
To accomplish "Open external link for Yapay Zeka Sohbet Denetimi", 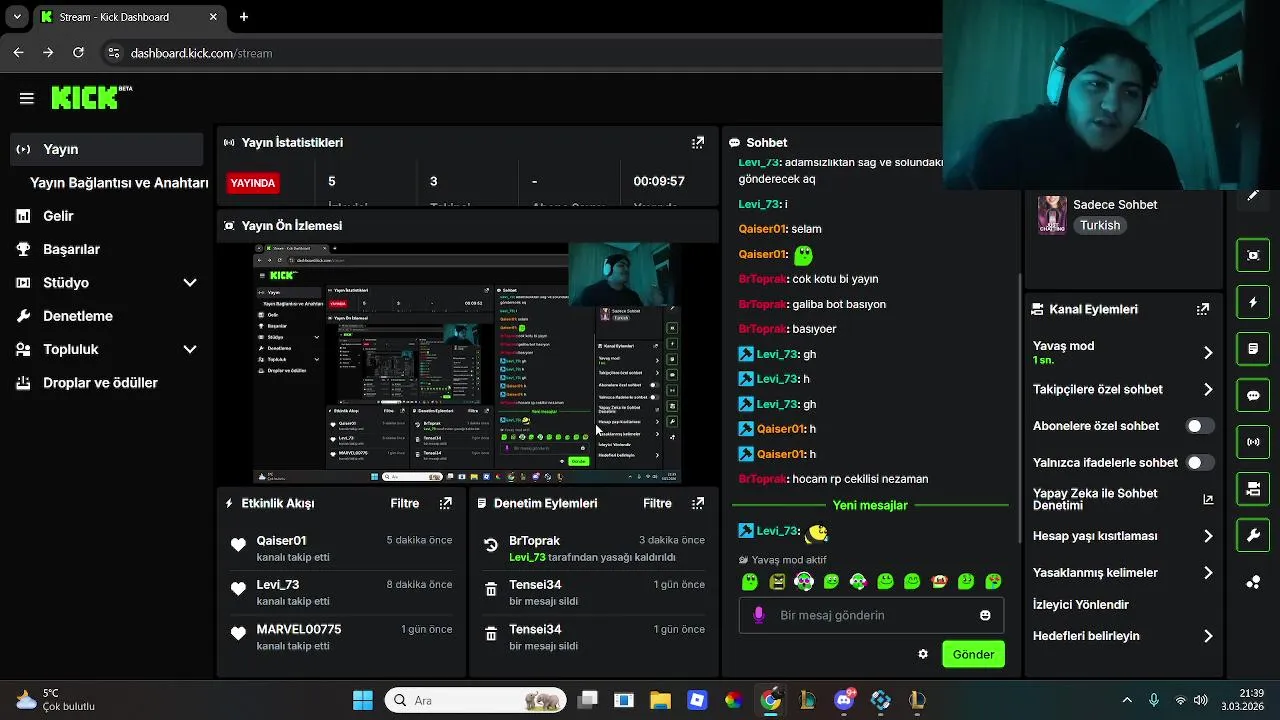I will click(x=1208, y=499).
